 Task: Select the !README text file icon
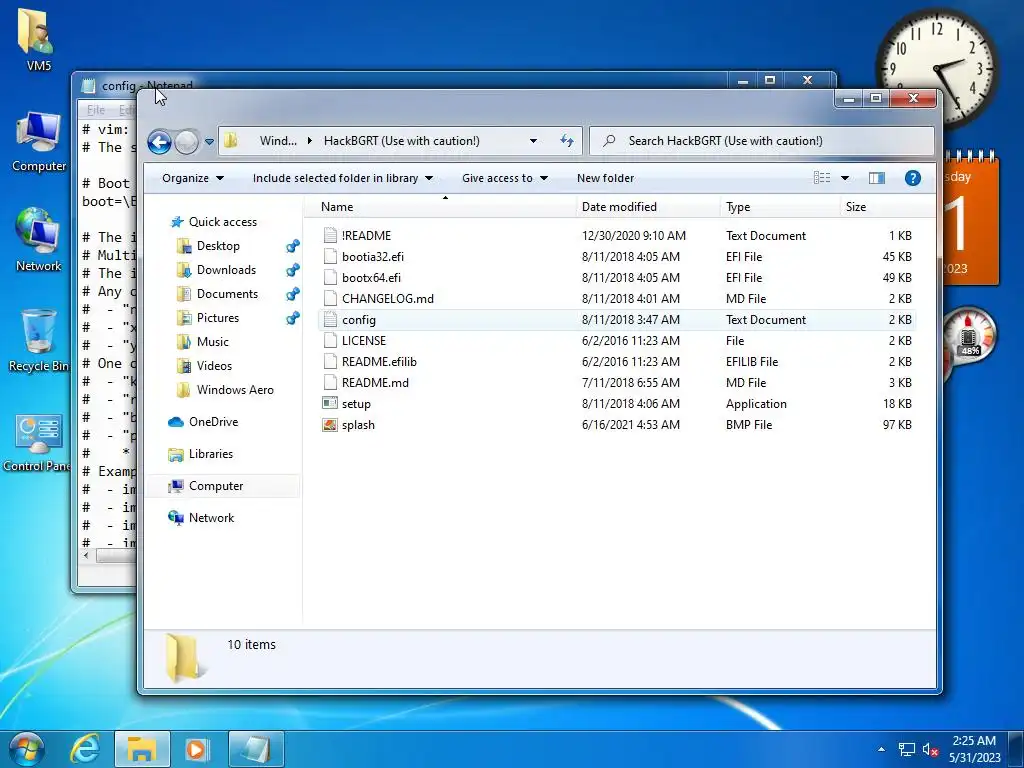click(330, 236)
